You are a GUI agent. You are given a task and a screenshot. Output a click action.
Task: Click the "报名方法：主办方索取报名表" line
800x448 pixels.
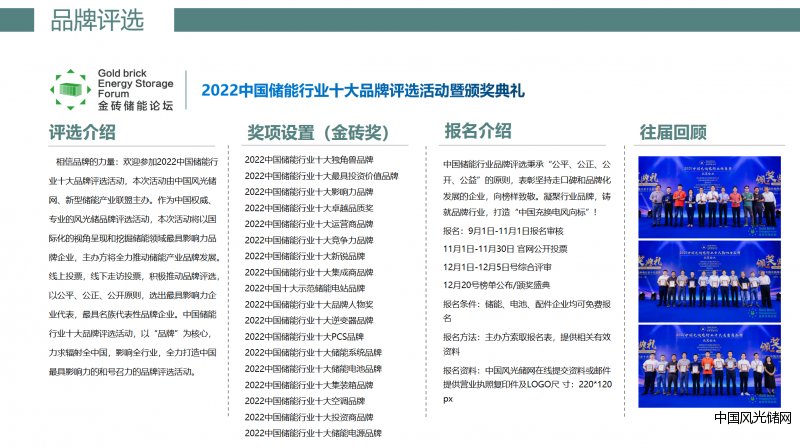(527, 344)
